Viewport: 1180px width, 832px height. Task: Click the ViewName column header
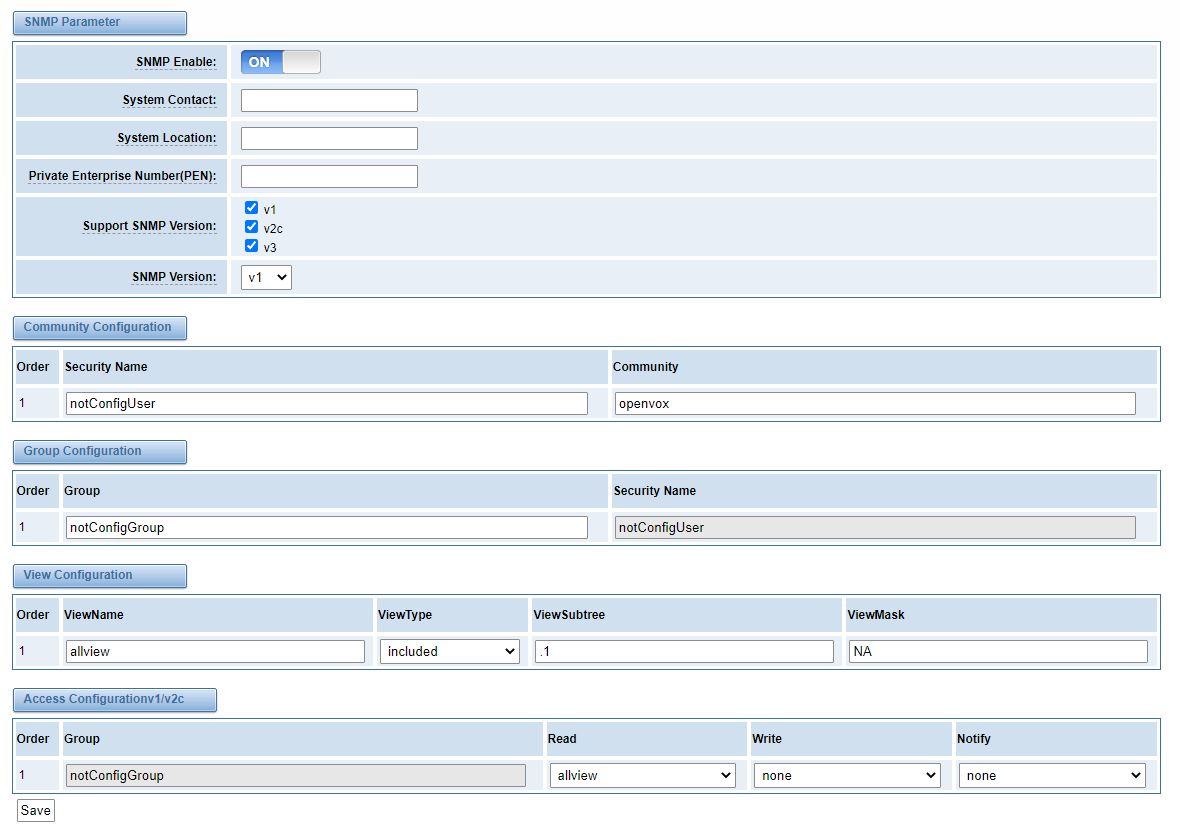click(93, 615)
